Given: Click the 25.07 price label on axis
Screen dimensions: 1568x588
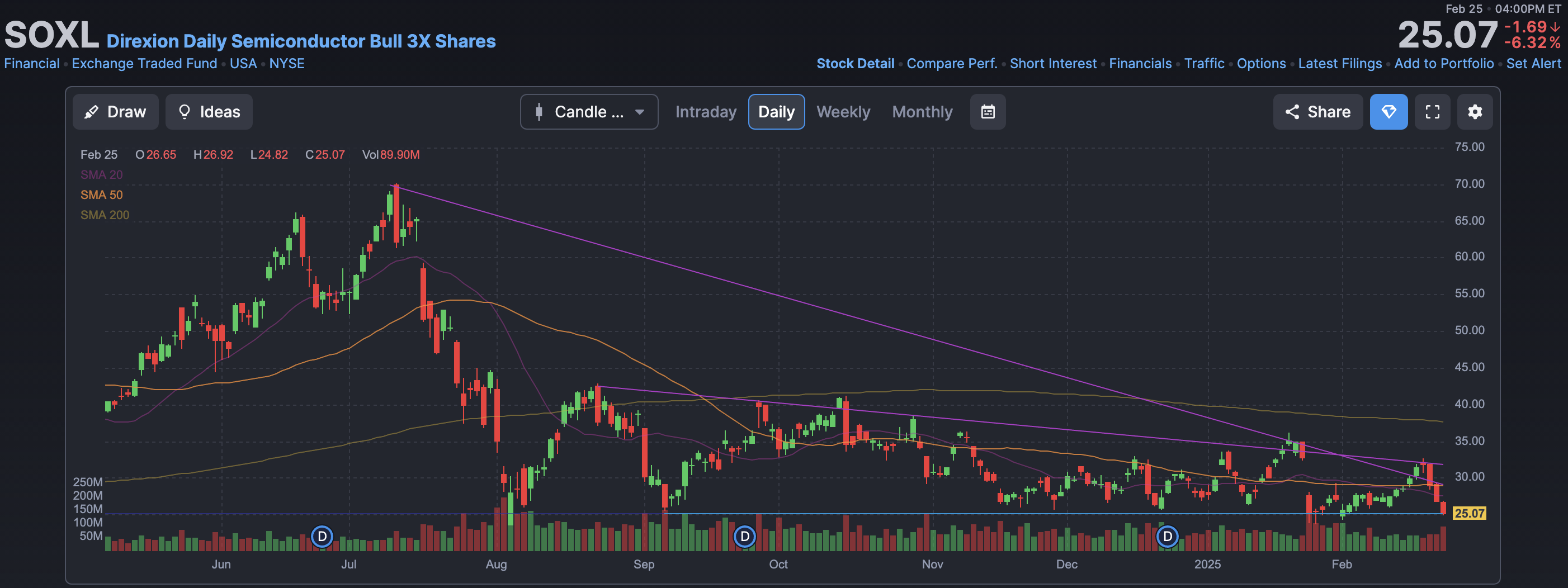Looking at the screenshot, I should pyautogui.click(x=1469, y=513).
